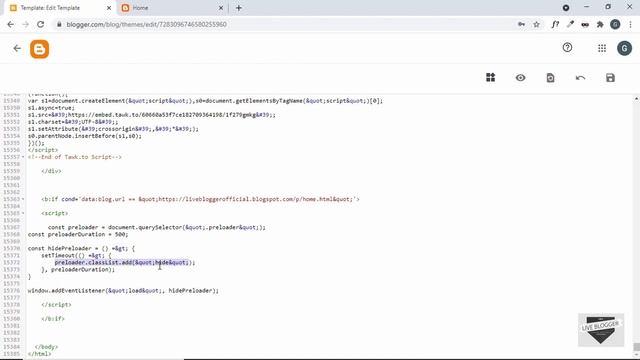Click the editor's vertical scrollbar thumb
Image resolution: width=640 pixels, height=360 pixels.
(x=636, y=347)
